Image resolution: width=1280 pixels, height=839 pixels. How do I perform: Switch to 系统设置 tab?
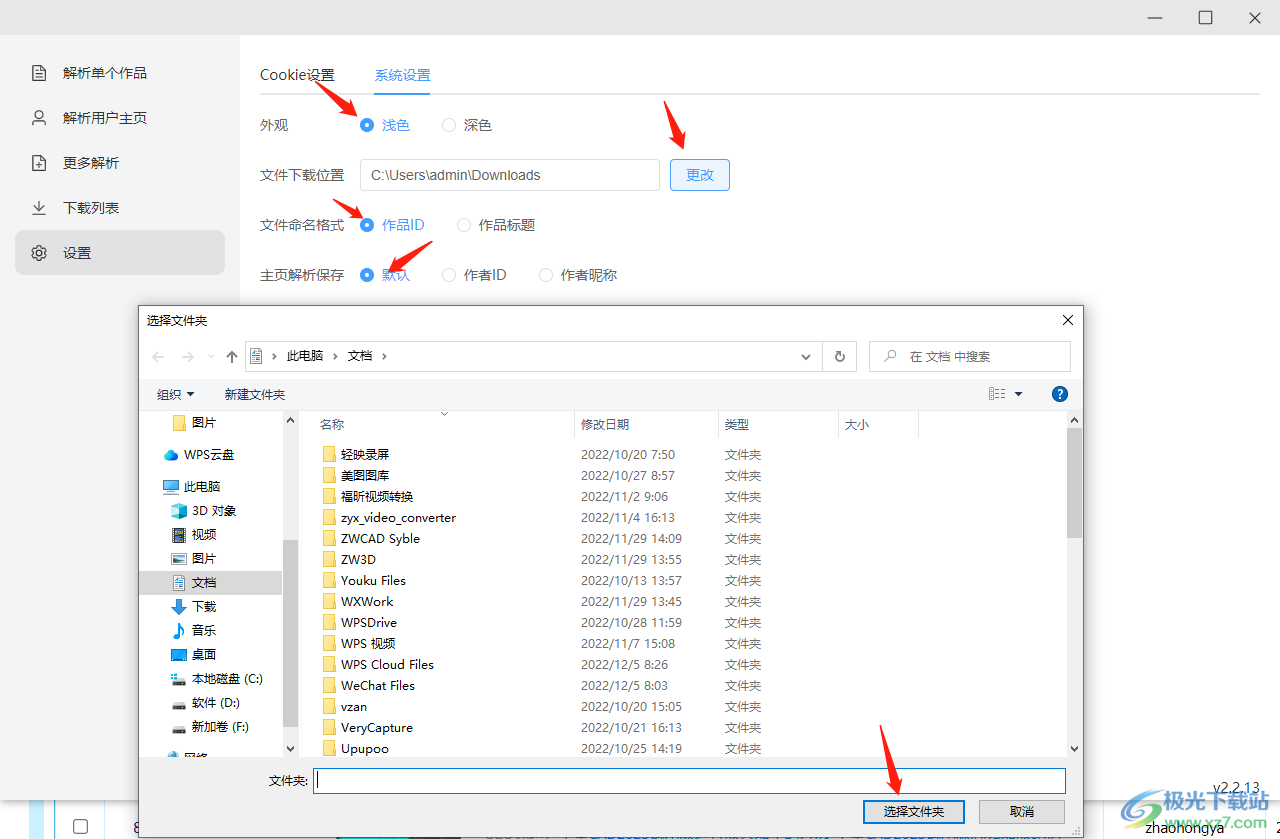coord(402,75)
